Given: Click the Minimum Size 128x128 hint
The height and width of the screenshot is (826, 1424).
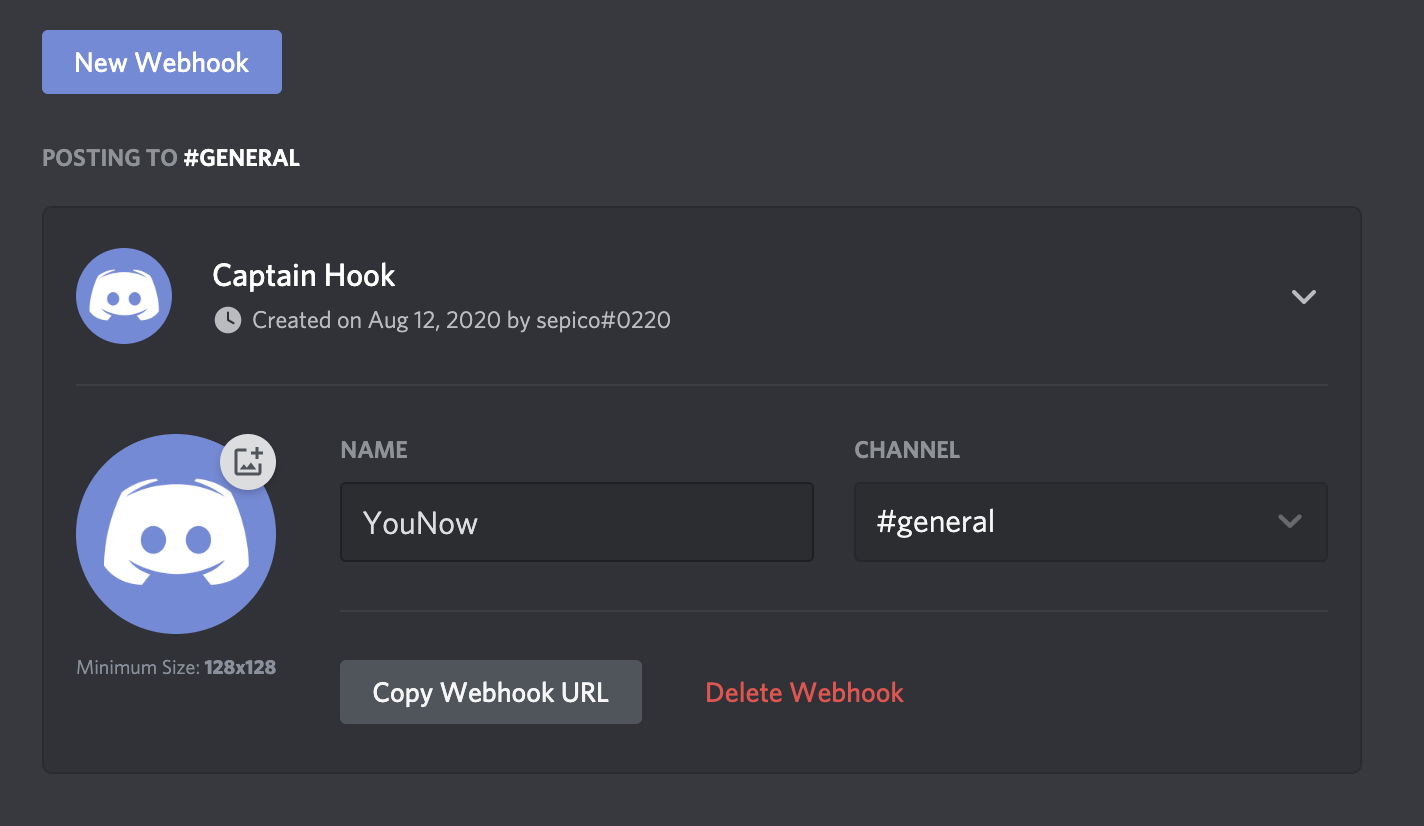Looking at the screenshot, I should click(176, 667).
